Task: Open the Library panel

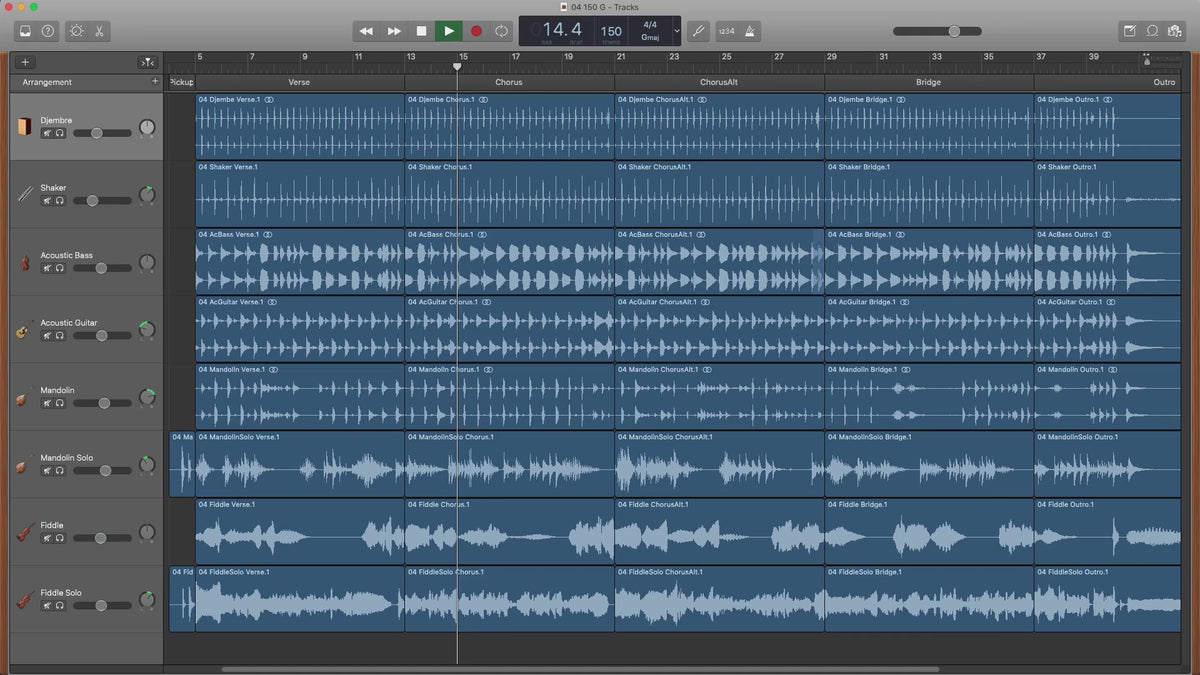Action: (25, 31)
